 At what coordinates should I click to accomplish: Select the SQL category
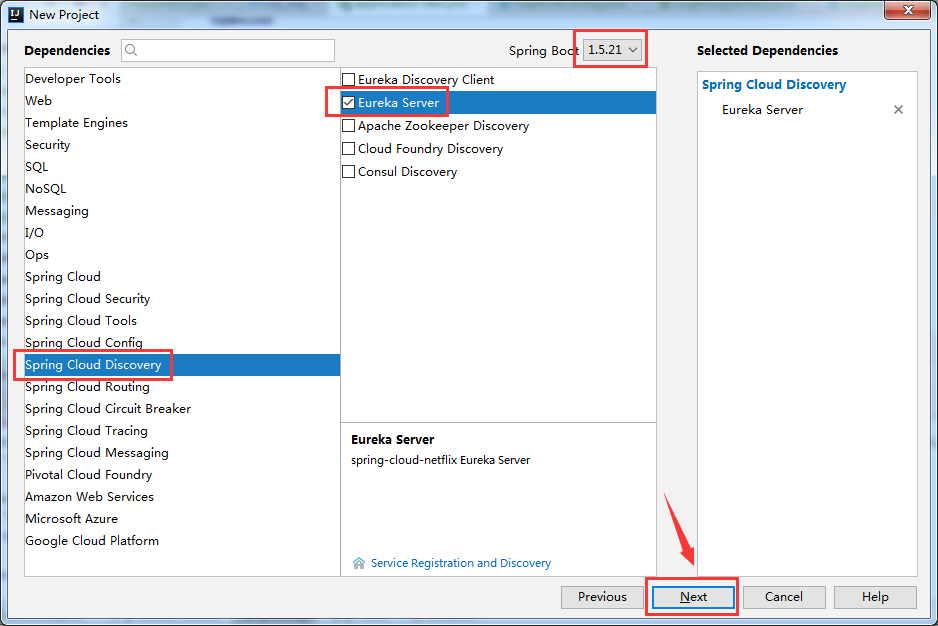[182, 166]
